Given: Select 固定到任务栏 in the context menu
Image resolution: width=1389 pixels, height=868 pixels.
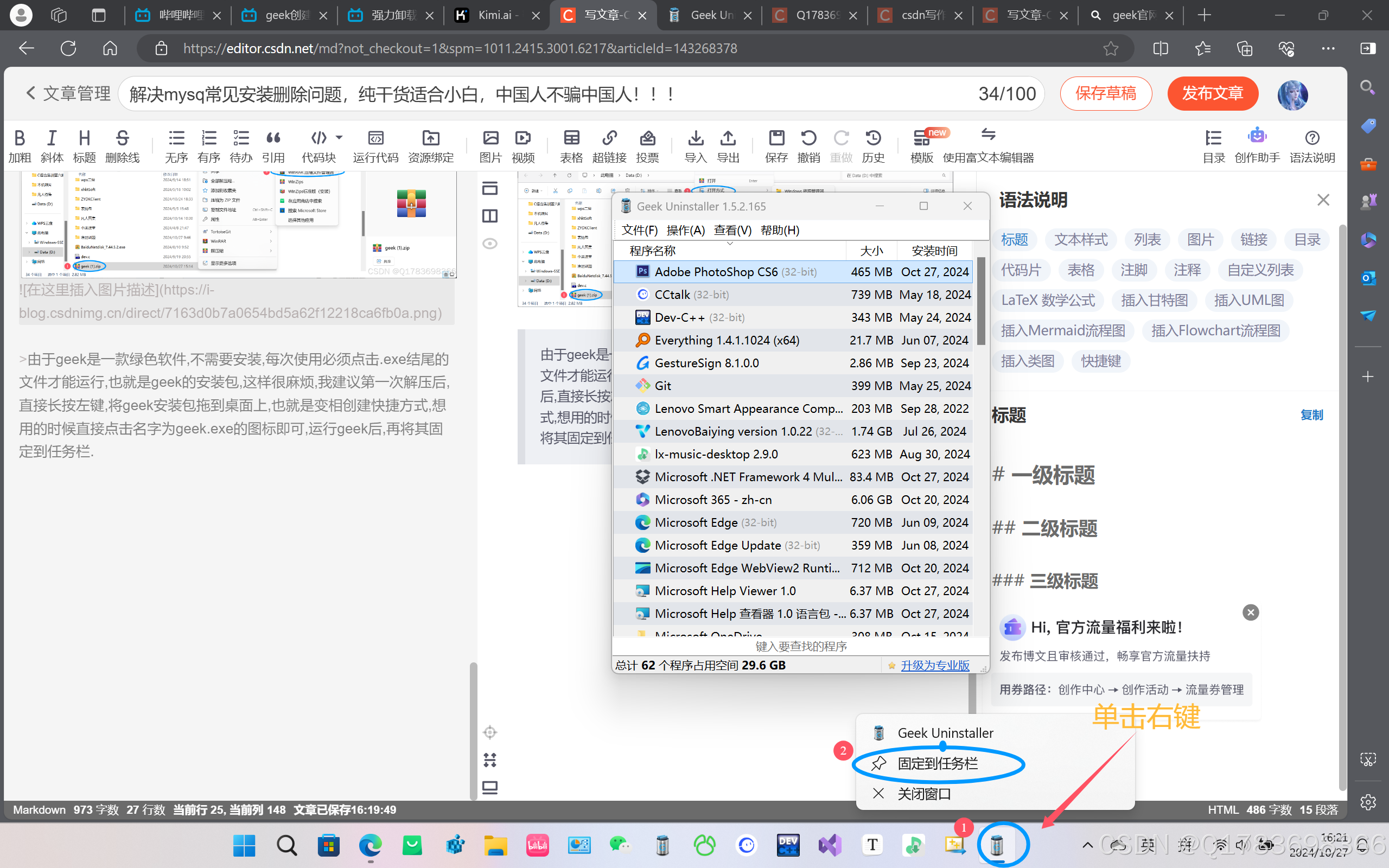Looking at the screenshot, I should pos(938,763).
